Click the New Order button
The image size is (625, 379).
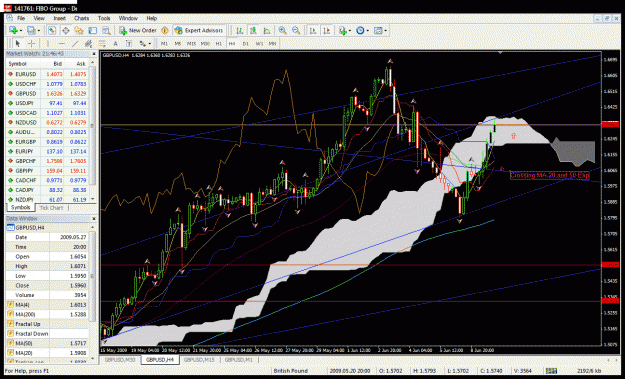(x=138, y=30)
